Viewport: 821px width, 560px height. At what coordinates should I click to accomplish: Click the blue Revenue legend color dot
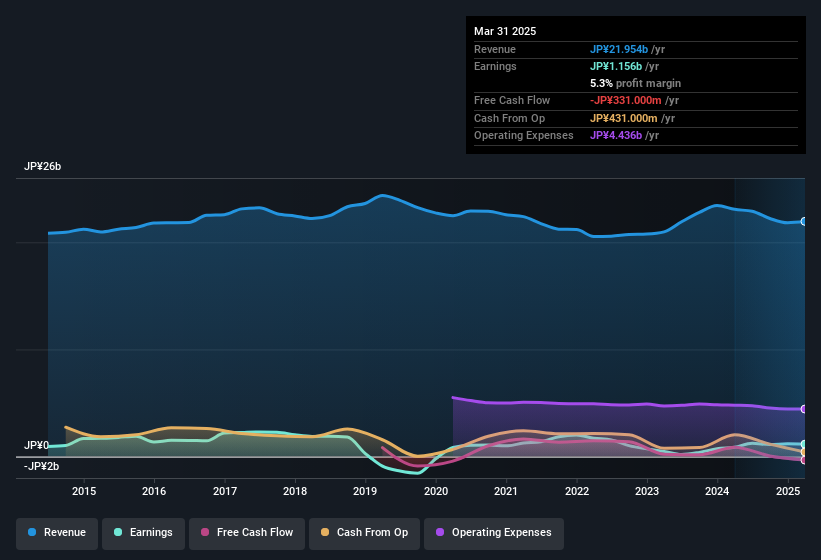tap(32, 532)
